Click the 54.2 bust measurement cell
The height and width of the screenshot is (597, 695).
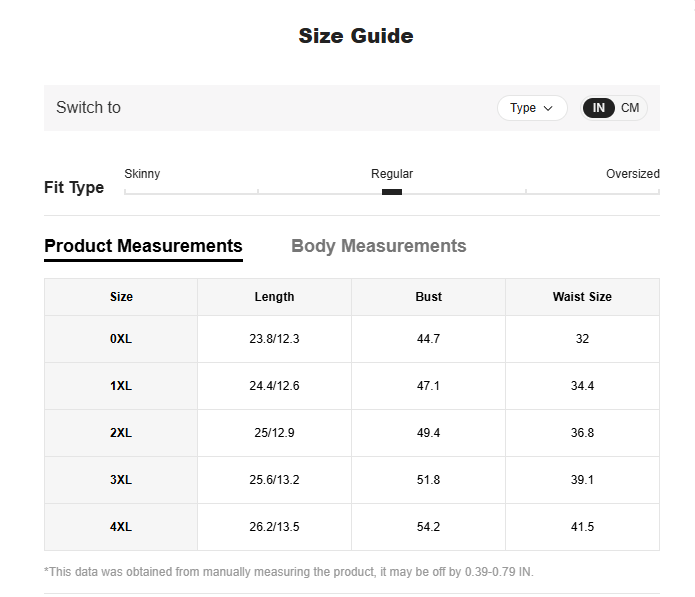click(428, 527)
